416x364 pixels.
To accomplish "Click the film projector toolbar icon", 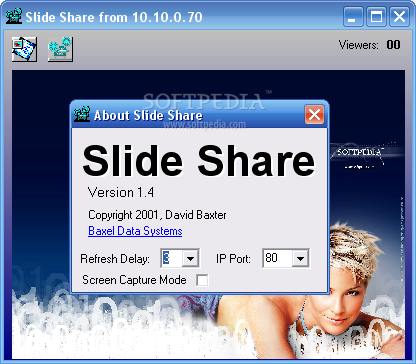I will coord(60,49).
